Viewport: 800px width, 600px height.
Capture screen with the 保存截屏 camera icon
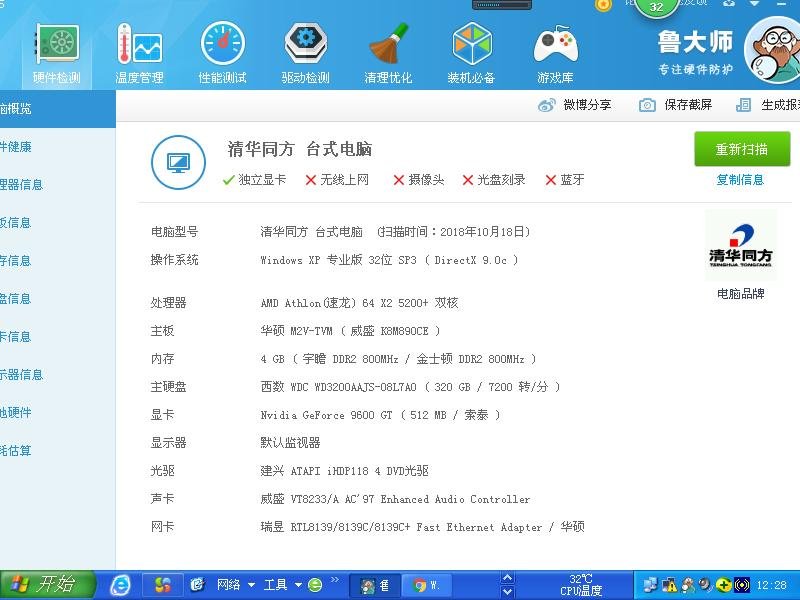click(648, 104)
